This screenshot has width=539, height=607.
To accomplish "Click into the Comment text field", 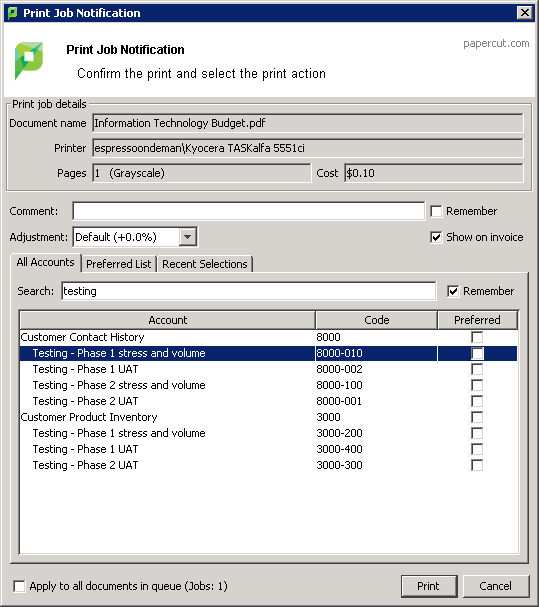I will [x=249, y=211].
